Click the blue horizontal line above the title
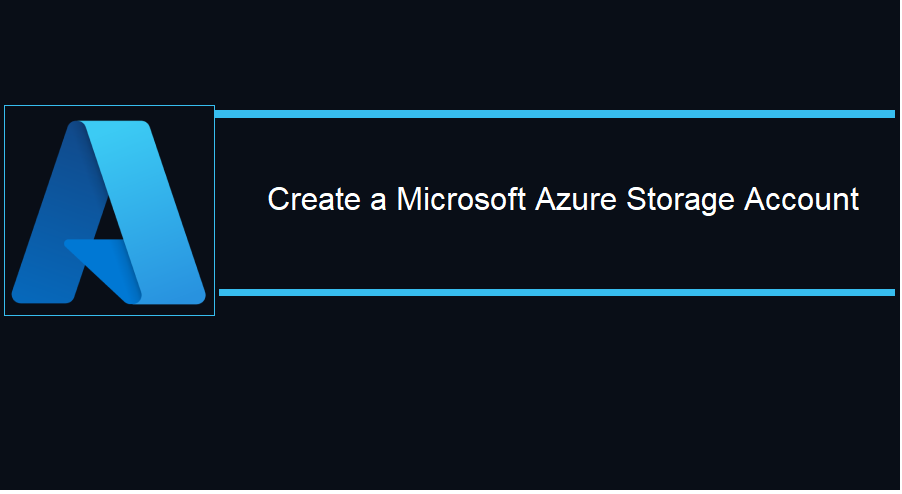The height and width of the screenshot is (494, 902). tap(555, 114)
